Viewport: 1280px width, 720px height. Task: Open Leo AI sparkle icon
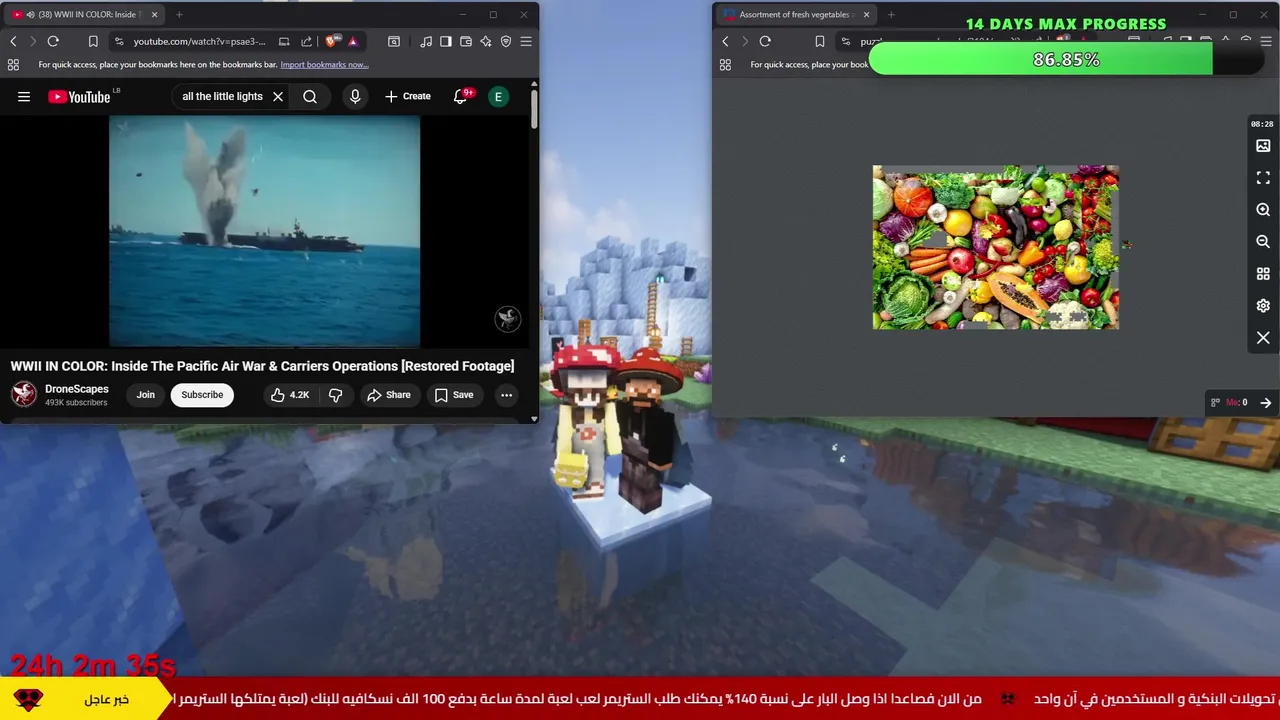click(486, 41)
